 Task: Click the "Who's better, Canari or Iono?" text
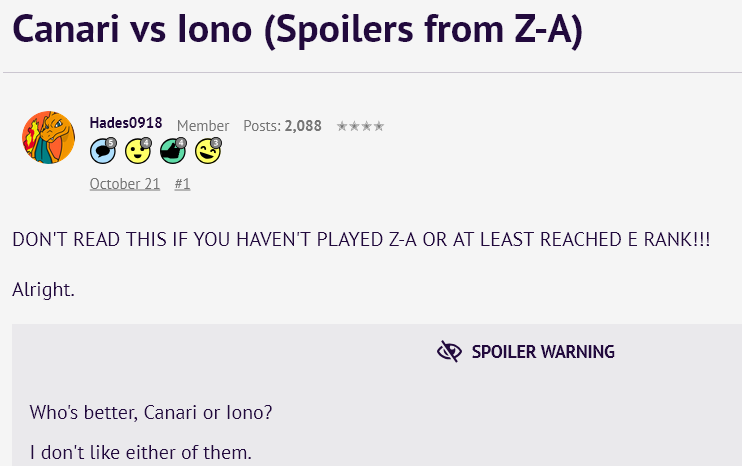click(x=151, y=412)
